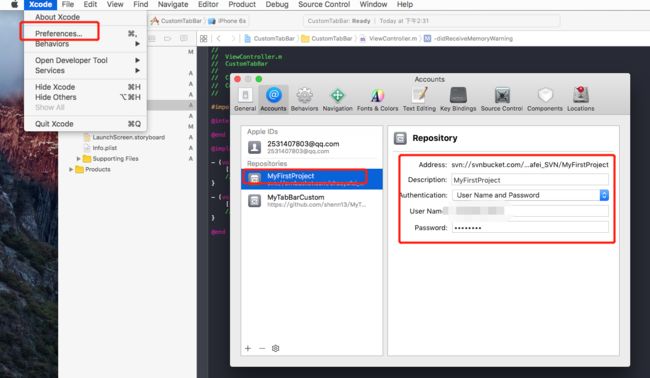Expand the Products folder
The height and width of the screenshot is (378, 650).
pos(71,170)
